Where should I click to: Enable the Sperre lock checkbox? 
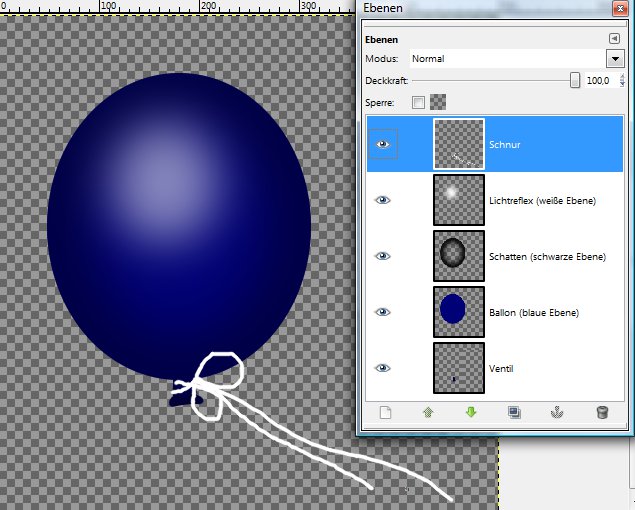[418, 101]
